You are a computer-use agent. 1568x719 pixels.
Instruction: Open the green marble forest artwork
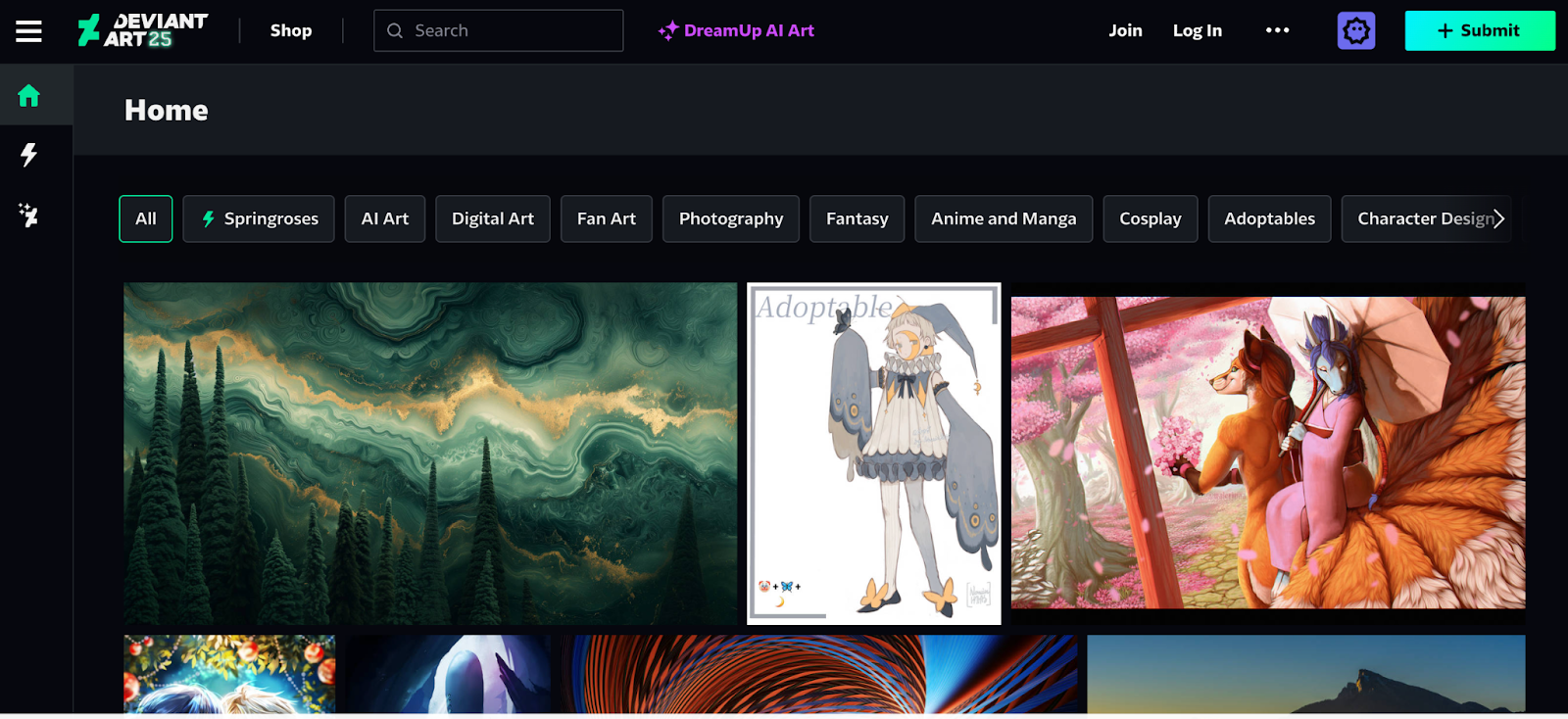(x=430, y=454)
